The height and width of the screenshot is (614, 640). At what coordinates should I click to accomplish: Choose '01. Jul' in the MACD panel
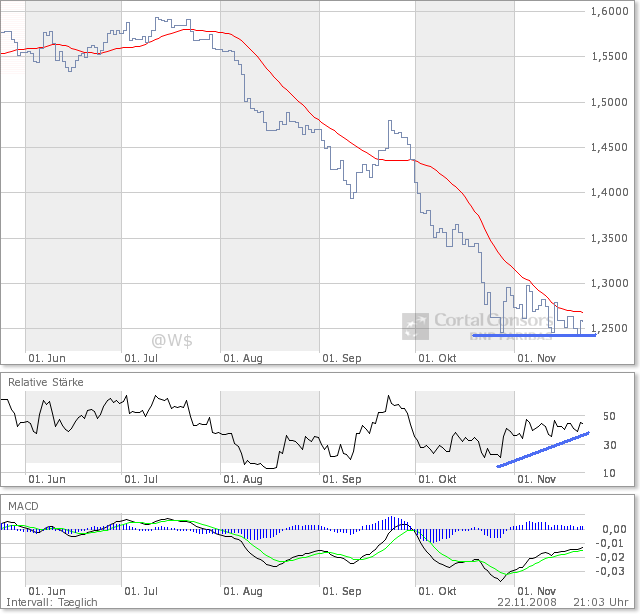(141, 591)
